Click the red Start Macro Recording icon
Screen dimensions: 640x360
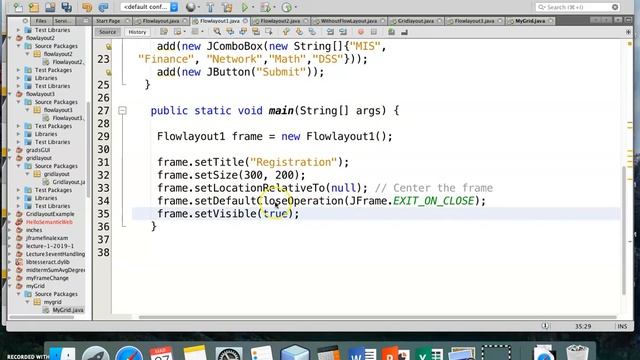[361, 32]
